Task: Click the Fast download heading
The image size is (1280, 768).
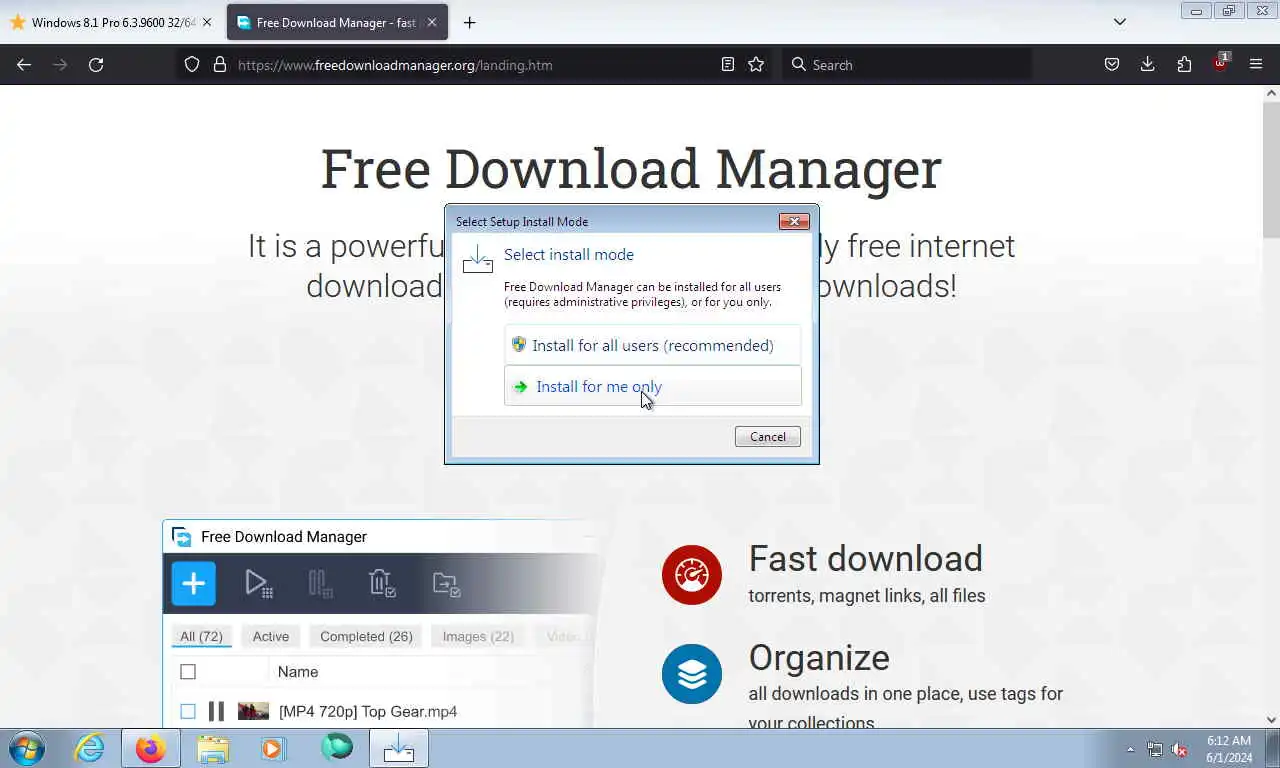Action: tap(865, 558)
